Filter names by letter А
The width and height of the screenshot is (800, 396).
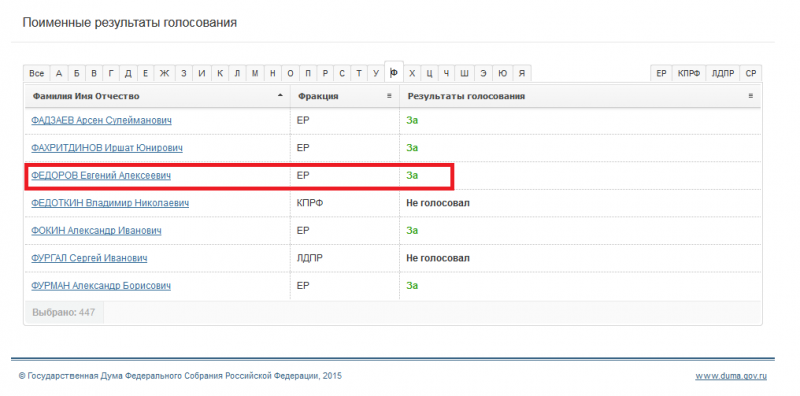[59, 74]
